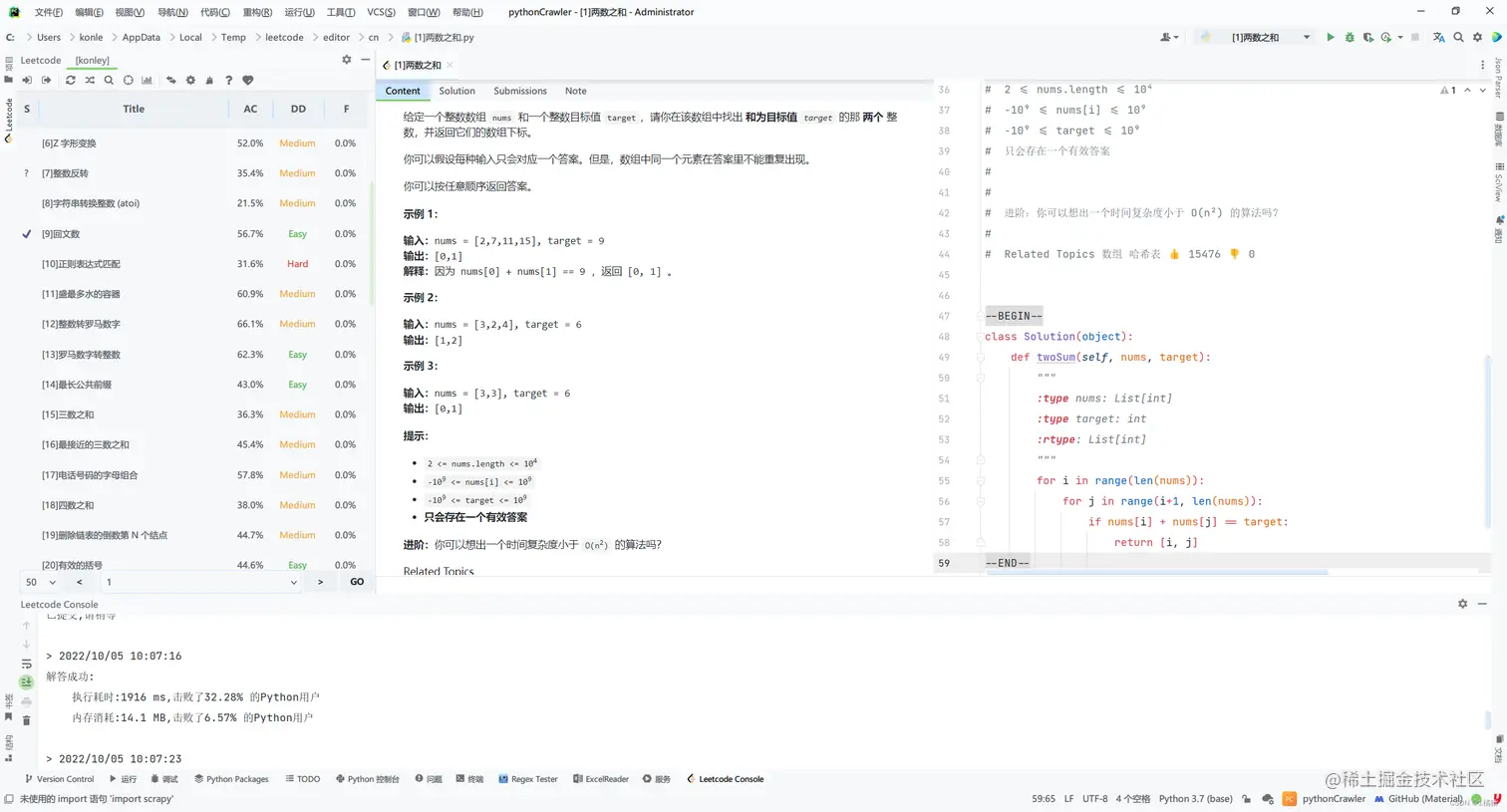This screenshot has width=1507, height=812.
Task: Click the line position 59:65 indicator
Action: point(1043,798)
